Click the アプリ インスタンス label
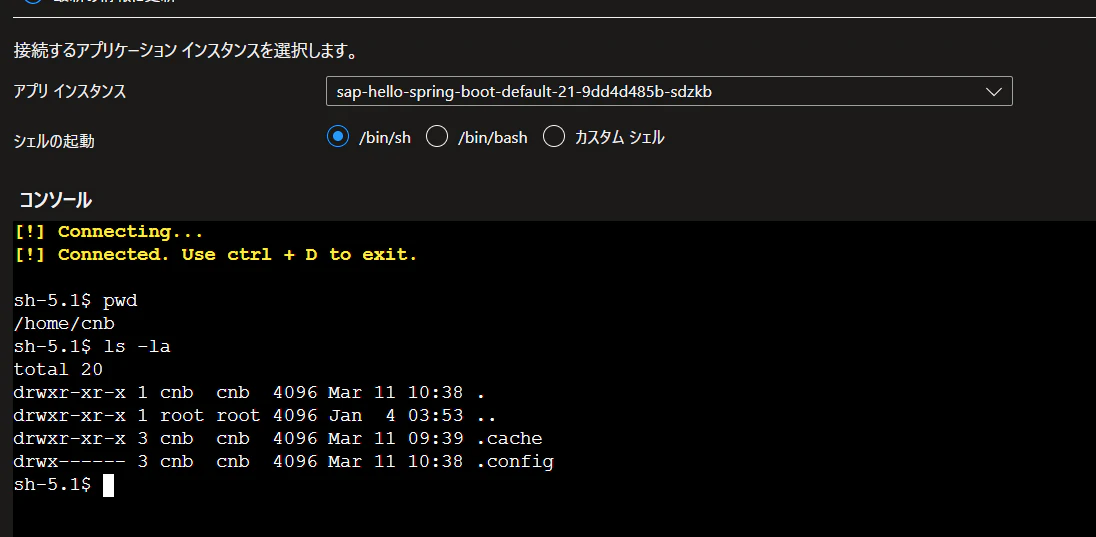Viewport: 1096px width, 537px height. [x=70, y=91]
